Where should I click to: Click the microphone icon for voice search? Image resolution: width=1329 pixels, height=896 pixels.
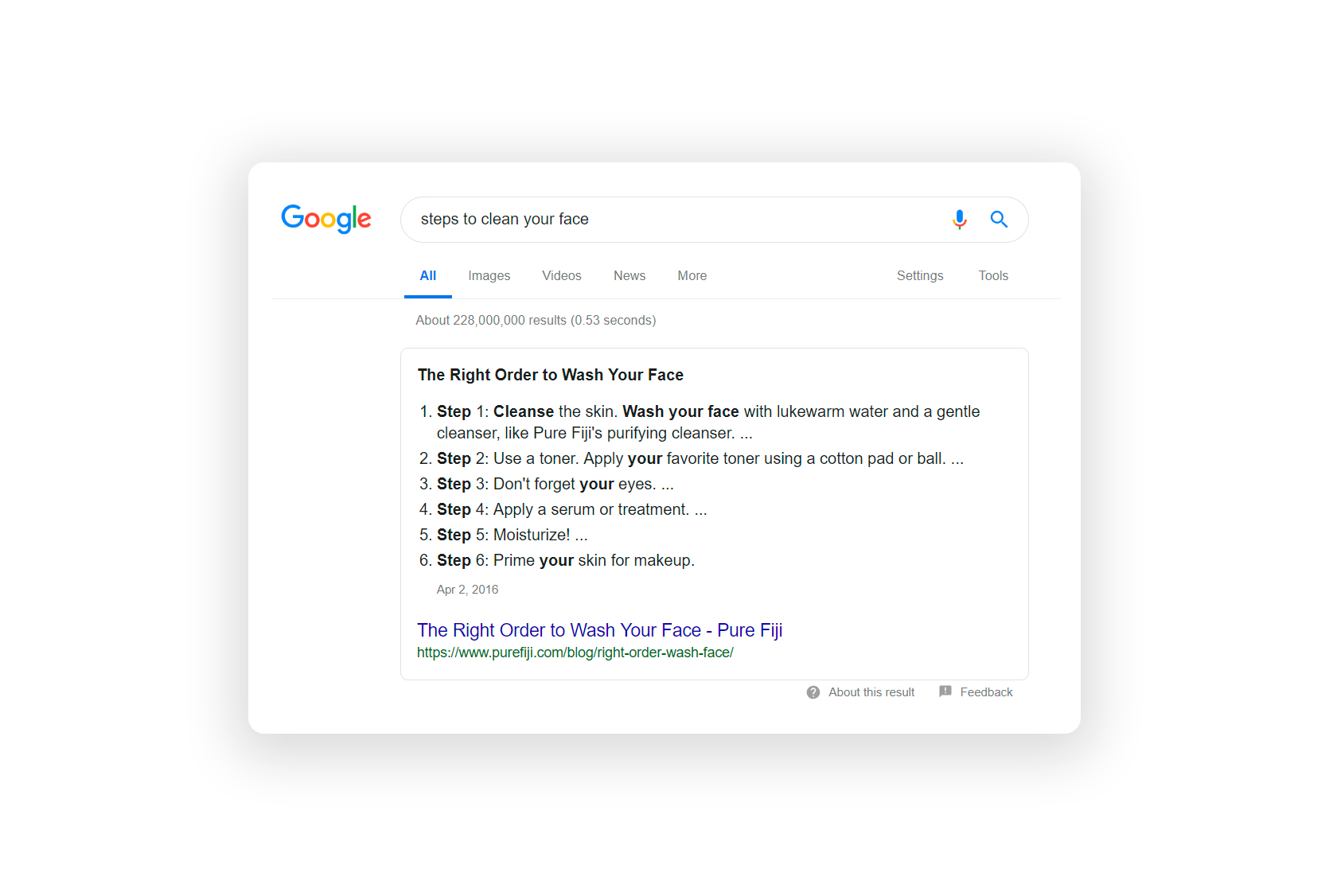[x=960, y=220]
